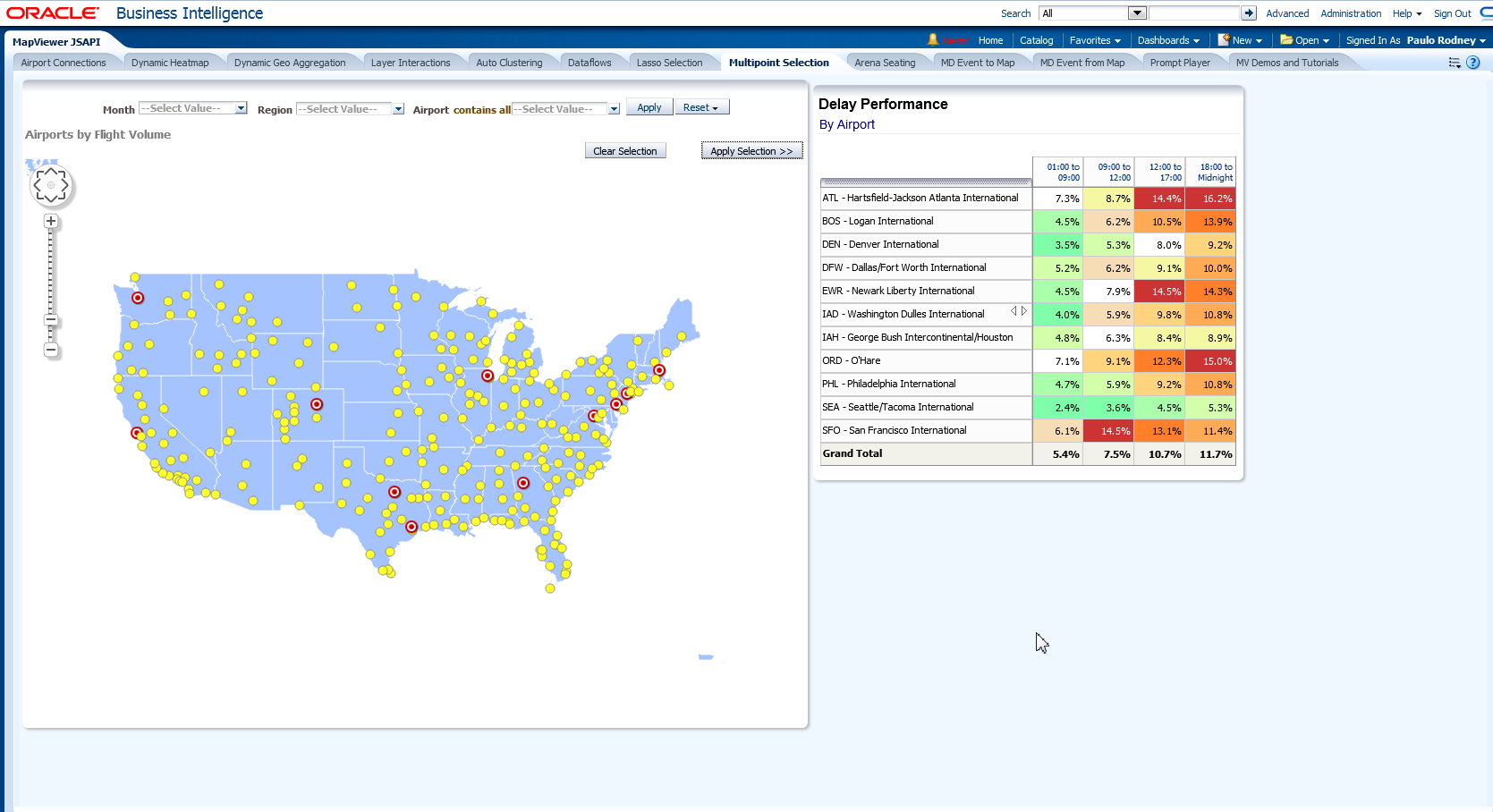Click the search go arrow button
The height and width of the screenshot is (812, 1493).
click(1249, 13)
